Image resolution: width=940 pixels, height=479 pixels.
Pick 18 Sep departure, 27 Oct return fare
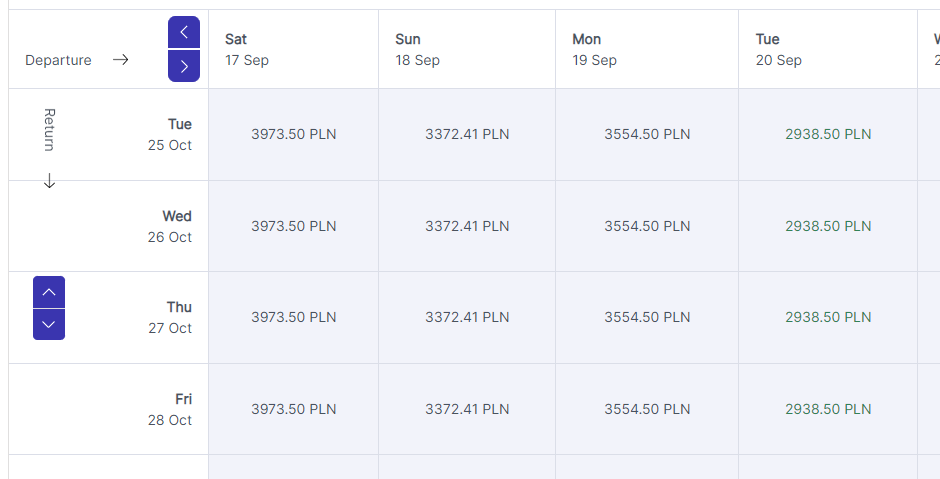[x=467, y=317]
